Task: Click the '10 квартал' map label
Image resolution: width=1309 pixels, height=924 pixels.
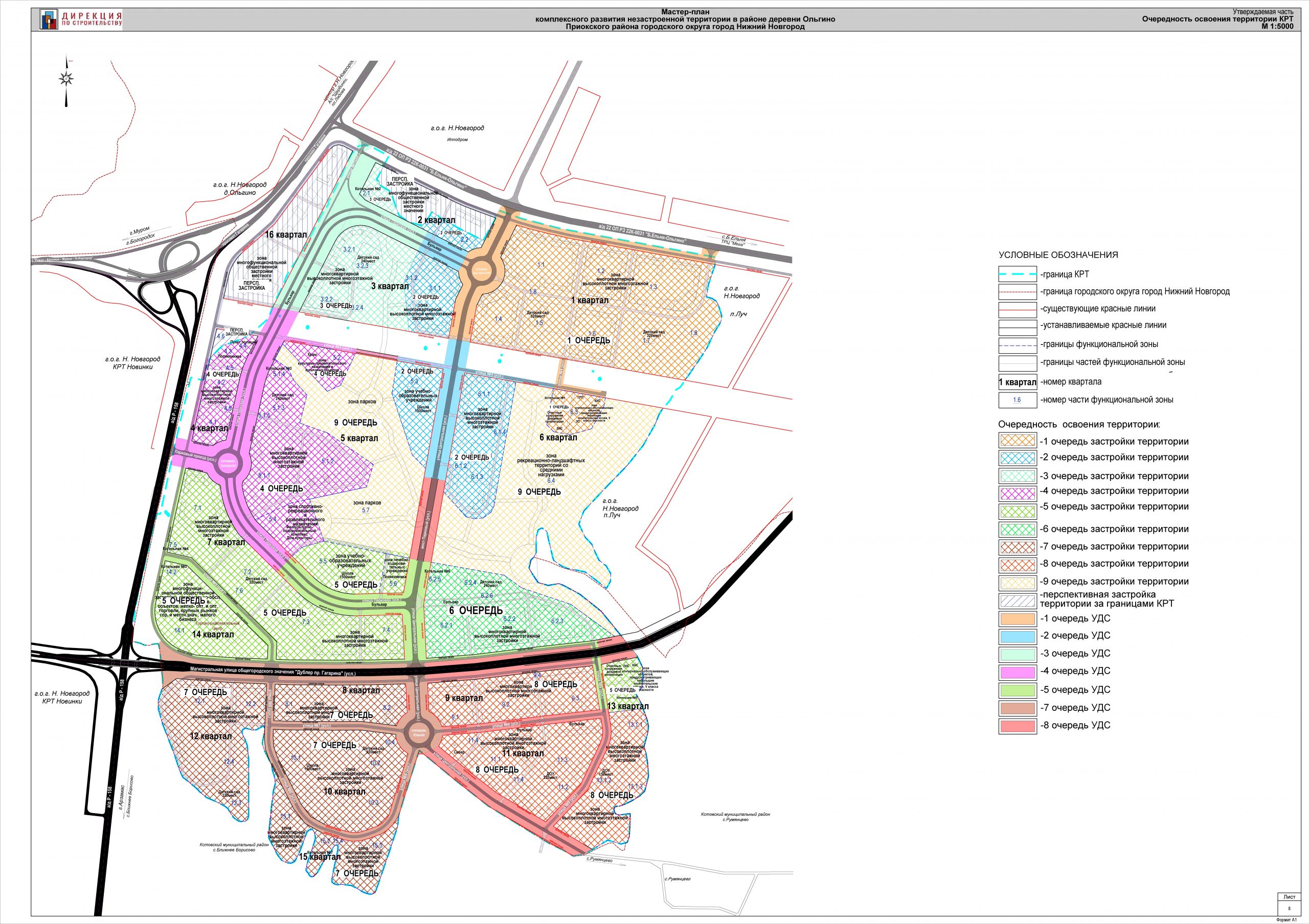Action: [x=344, y=791]
